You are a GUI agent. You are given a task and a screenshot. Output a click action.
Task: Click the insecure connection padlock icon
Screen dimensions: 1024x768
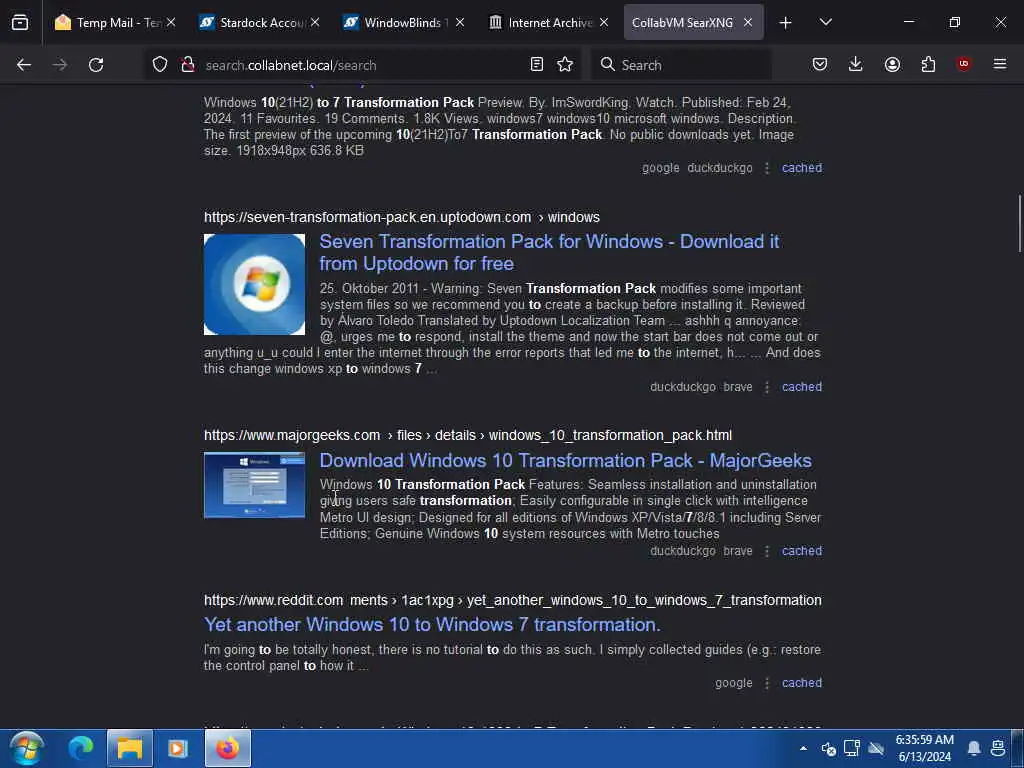point(188,65)
